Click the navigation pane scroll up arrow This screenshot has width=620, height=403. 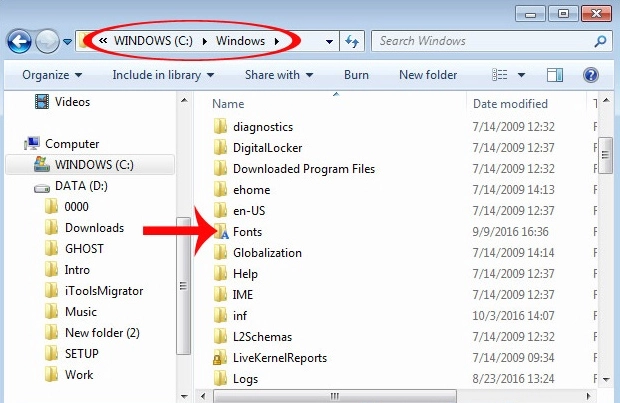coord(184,100)
